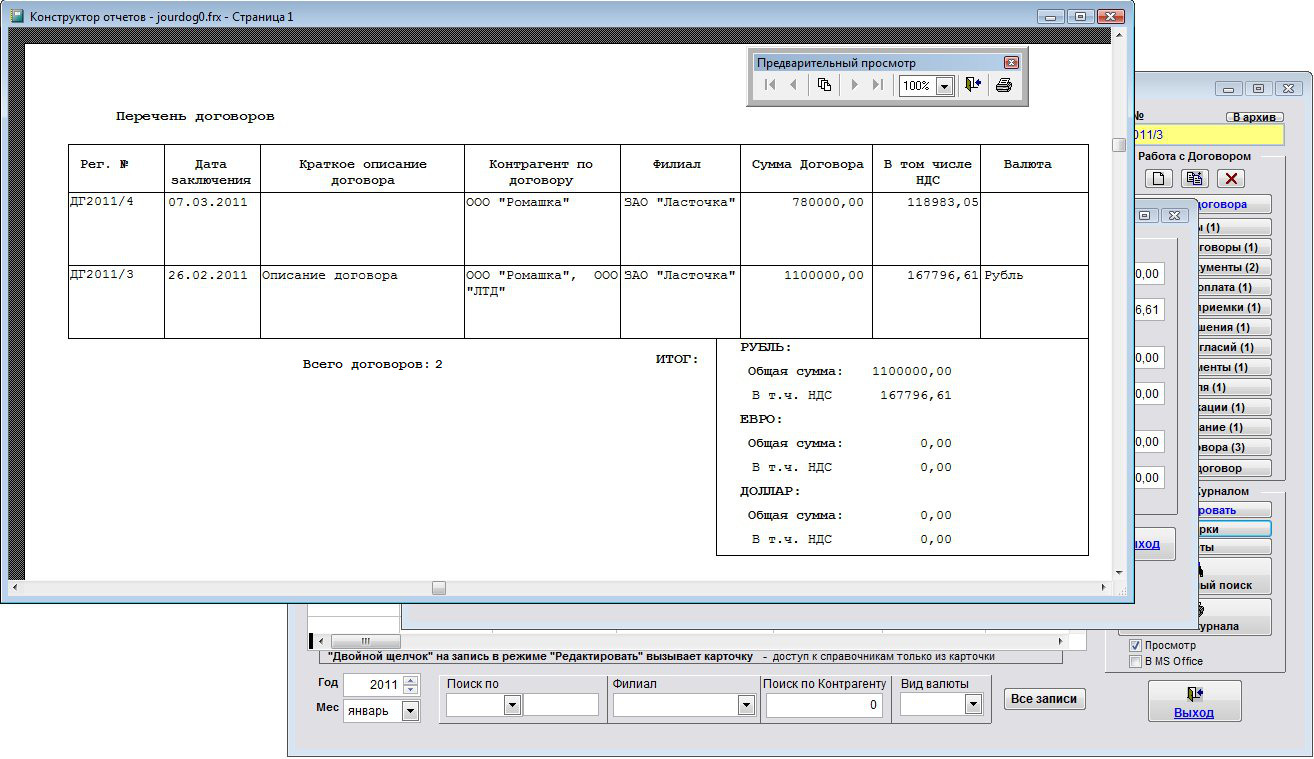Enable the В MS Office checkbox
Viewport: 1314px width, 759px height.
(x=1135, y=661)
